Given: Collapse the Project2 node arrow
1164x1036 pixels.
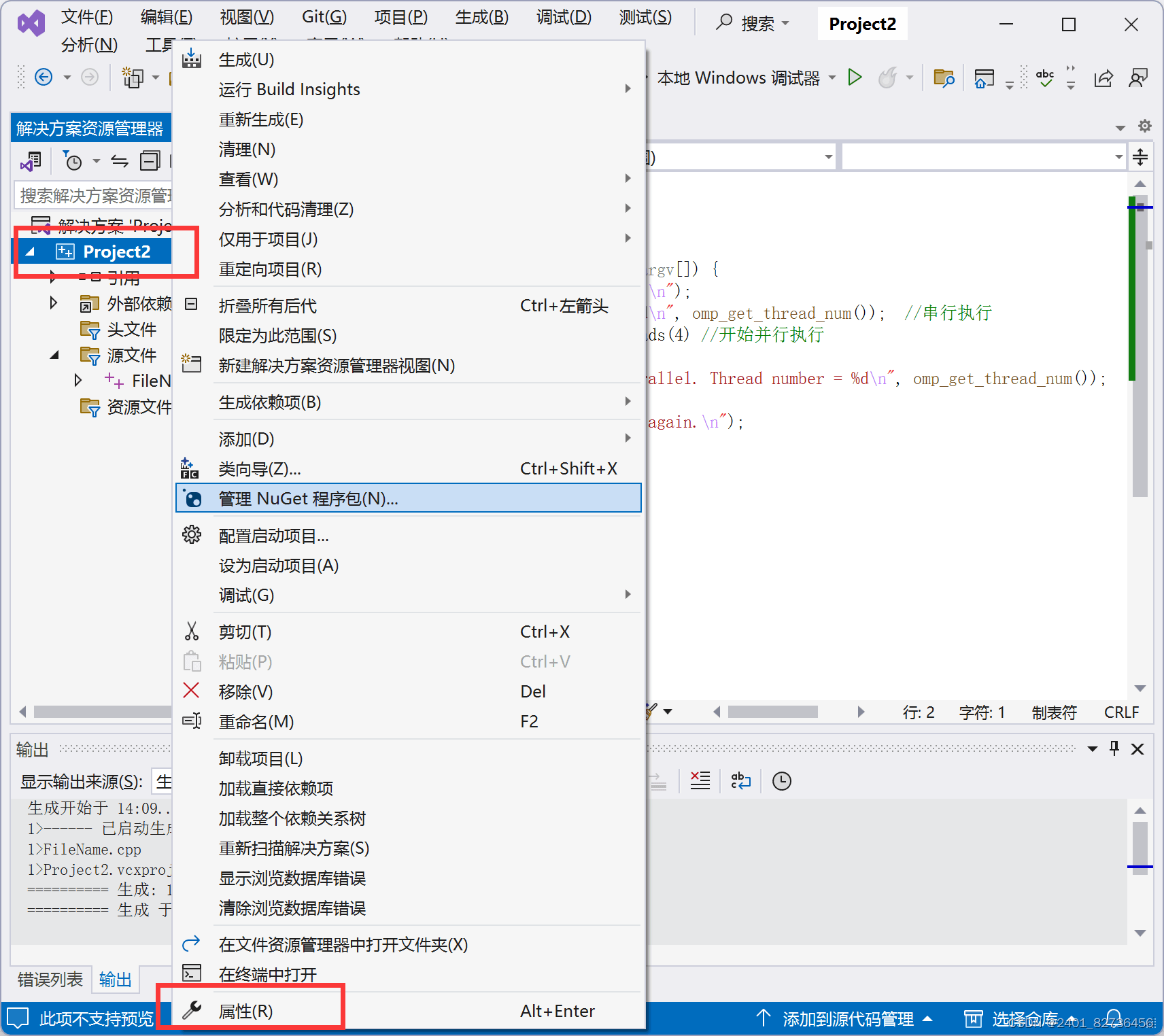Looking at the screenshot, I should pos(29,252).
